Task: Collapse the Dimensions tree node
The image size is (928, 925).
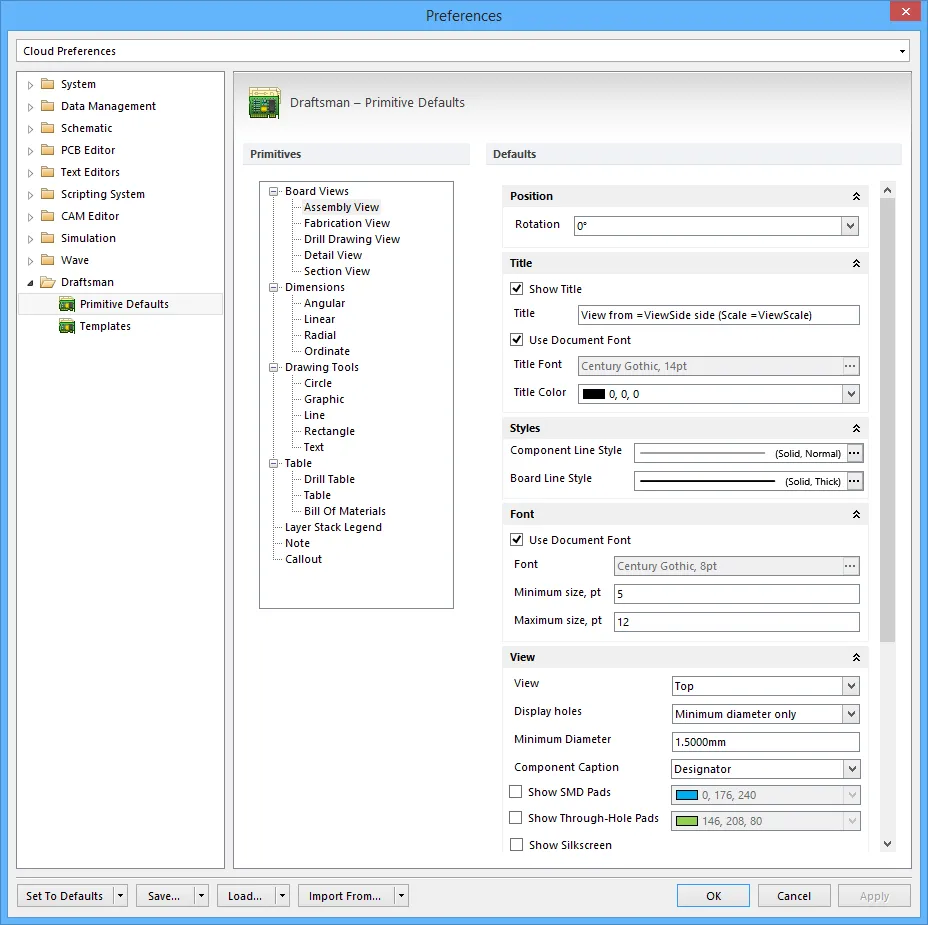Action: coord(273,287)
